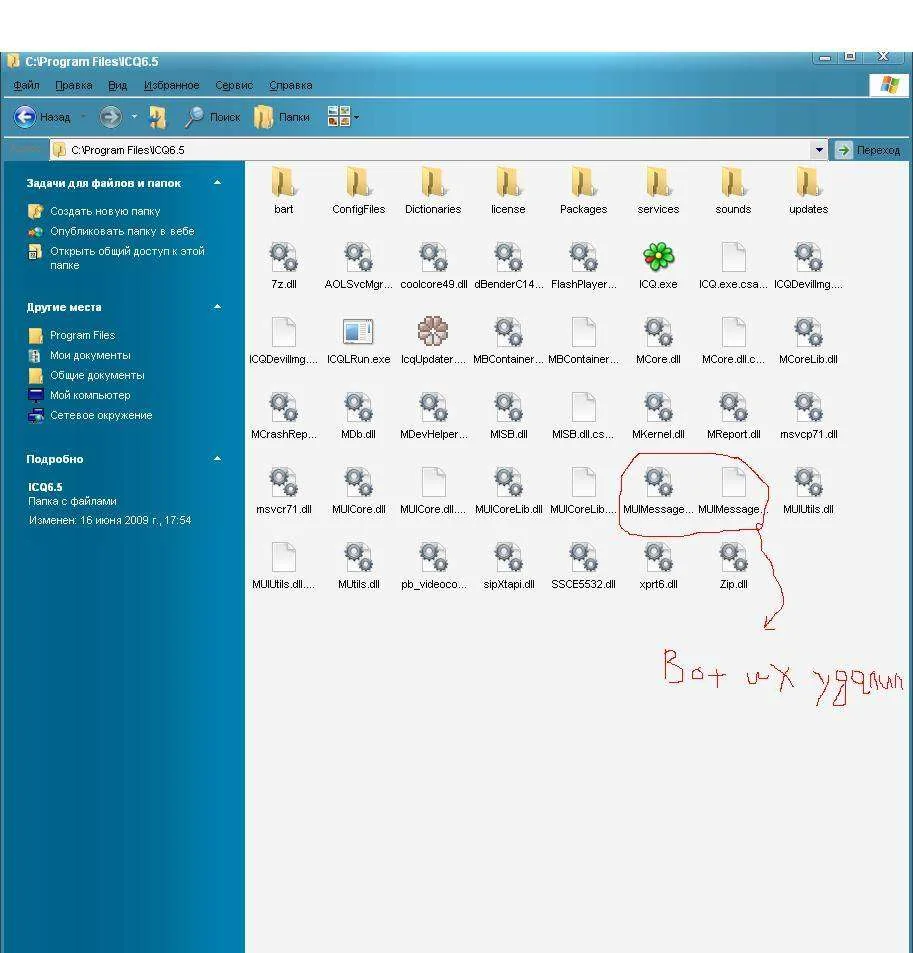Open the Forward history dropdown arrow
The height and width of the screenshot is (953, 913).
[x=134, y=117]
